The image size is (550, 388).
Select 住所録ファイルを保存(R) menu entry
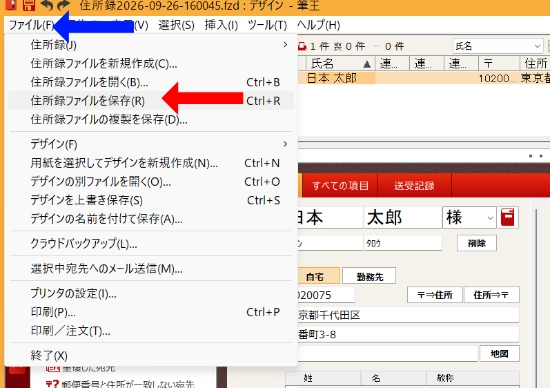pyautogui.click(x=151, y=101)
